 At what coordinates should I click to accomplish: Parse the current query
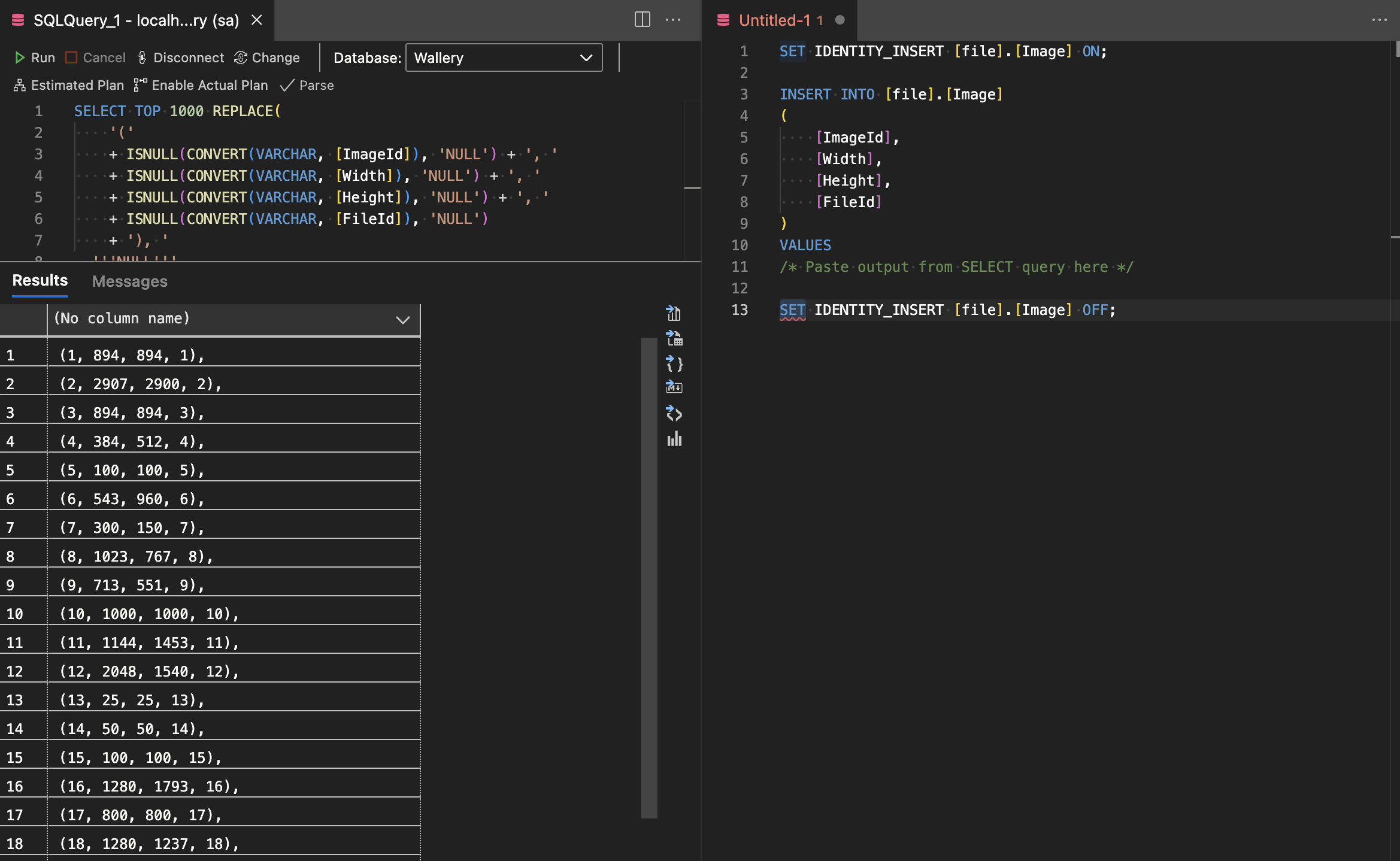coord(307,85)
